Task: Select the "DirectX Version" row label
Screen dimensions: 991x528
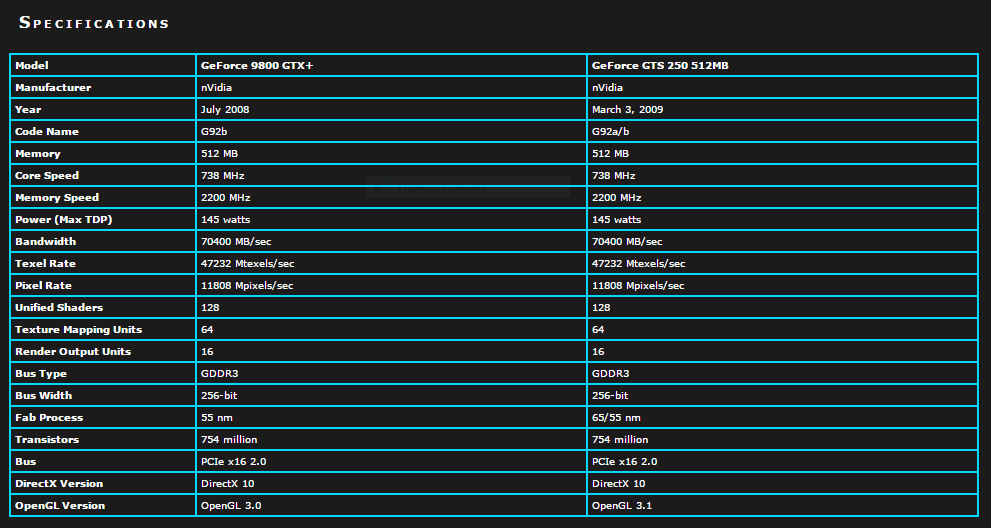Action: [59, 484]
